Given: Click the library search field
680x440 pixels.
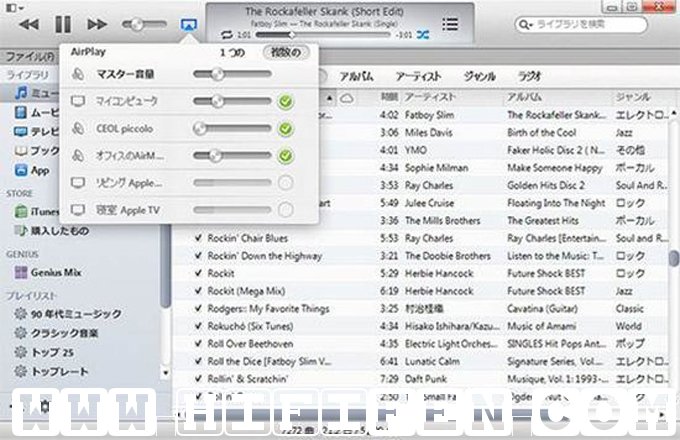Looking at the screenshot, I should point(581,25).
